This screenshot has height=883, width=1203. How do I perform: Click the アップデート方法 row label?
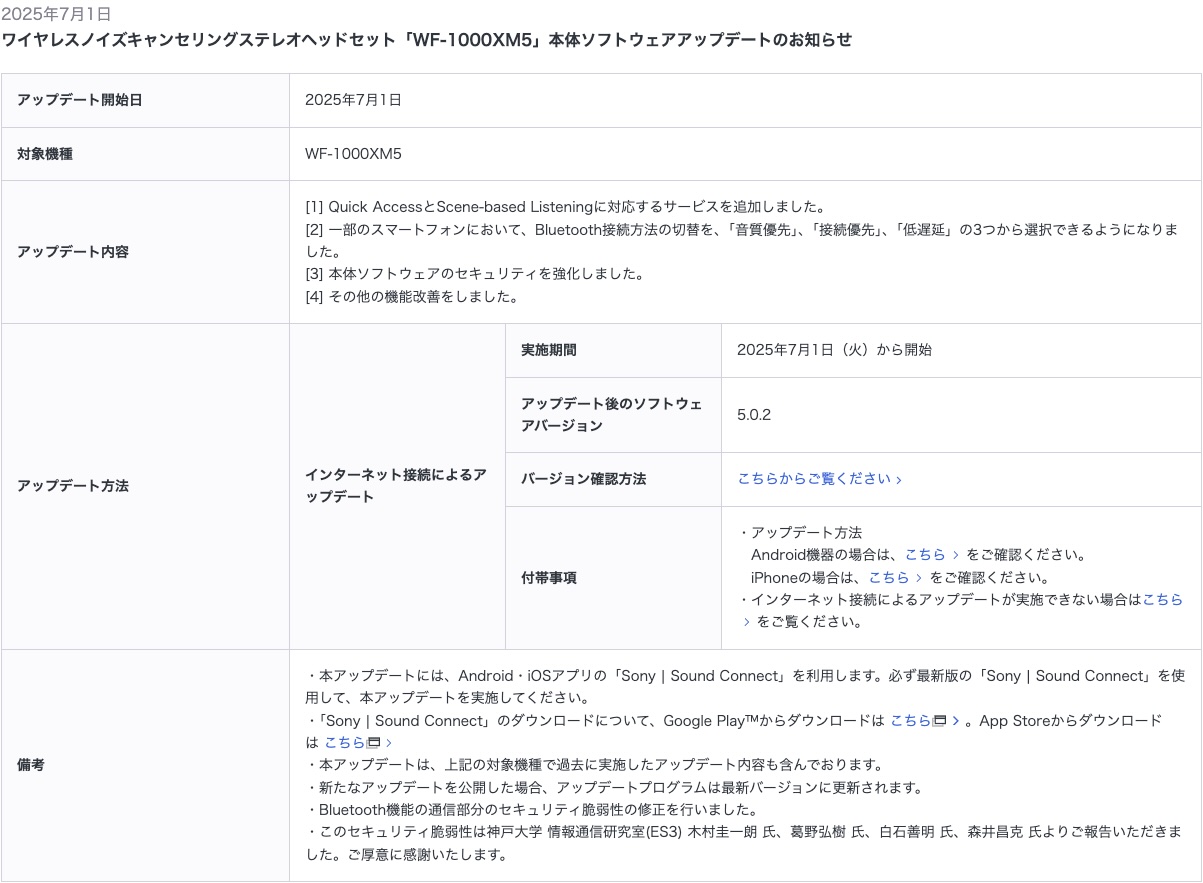click(x=73, y=486)
